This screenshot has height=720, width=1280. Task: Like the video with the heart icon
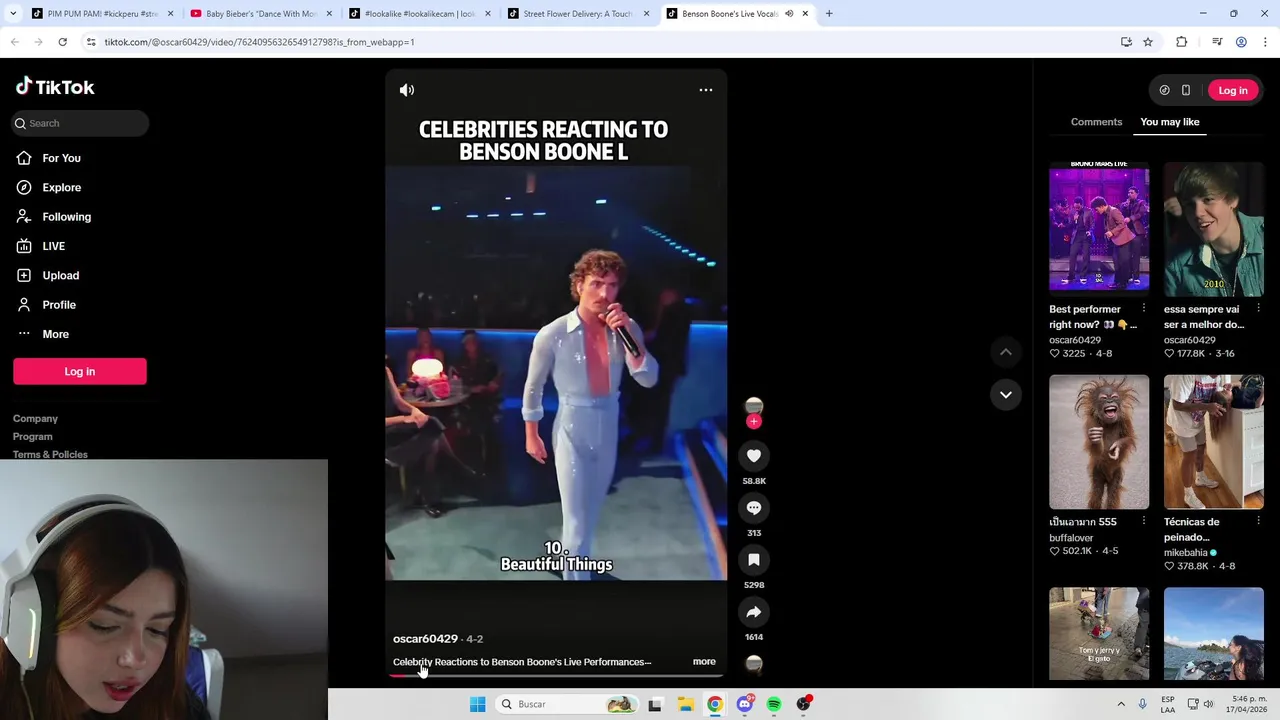coord(754,456)
